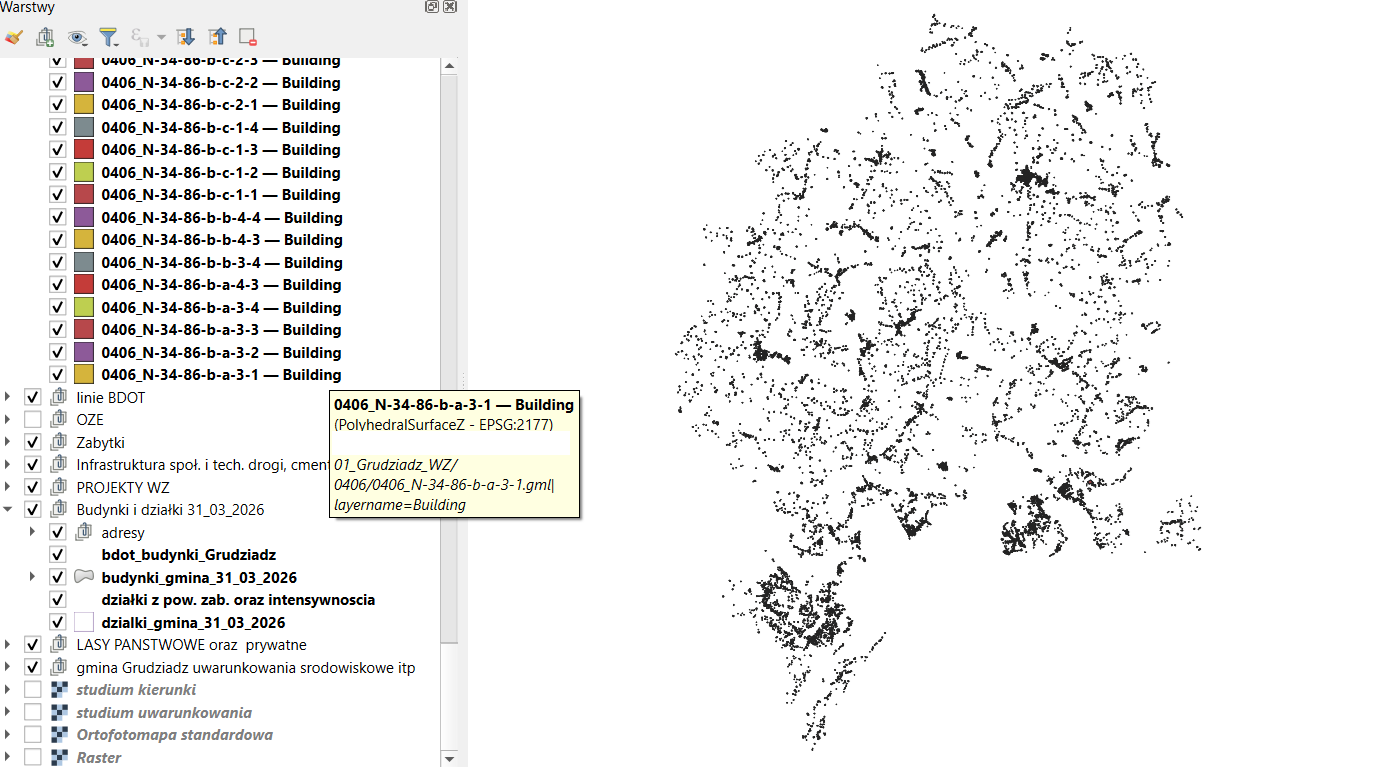Click the Expand All layers icon
This screenshot has height=767, width=1388.
(185, 37)
